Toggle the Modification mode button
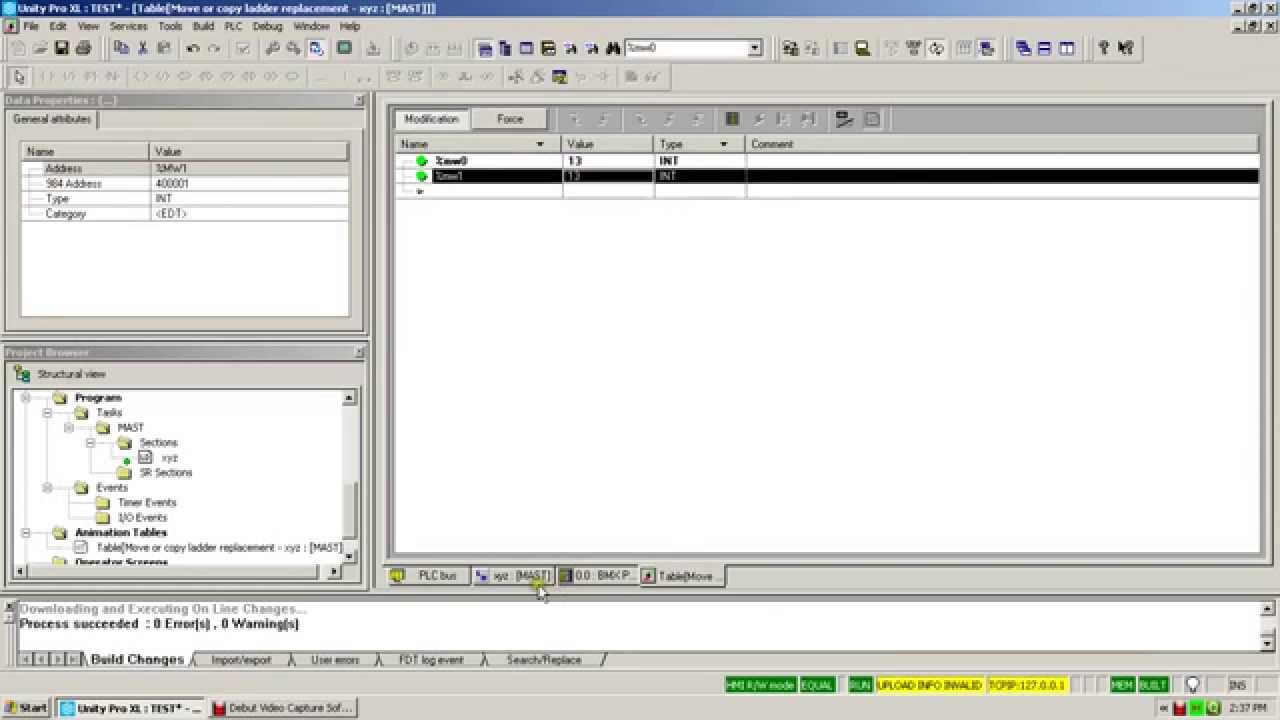1280x720 pixels. coord(432,119)
